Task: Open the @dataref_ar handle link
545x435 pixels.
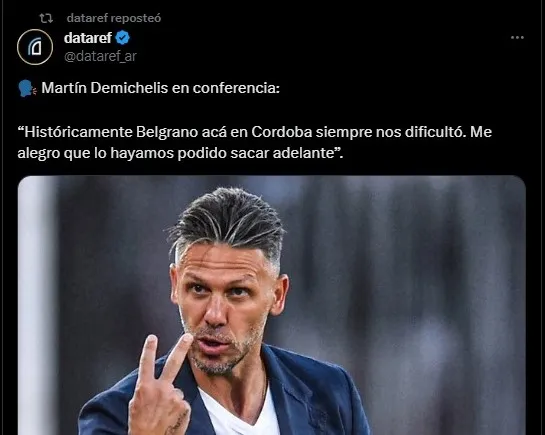Action: [100, 56]
